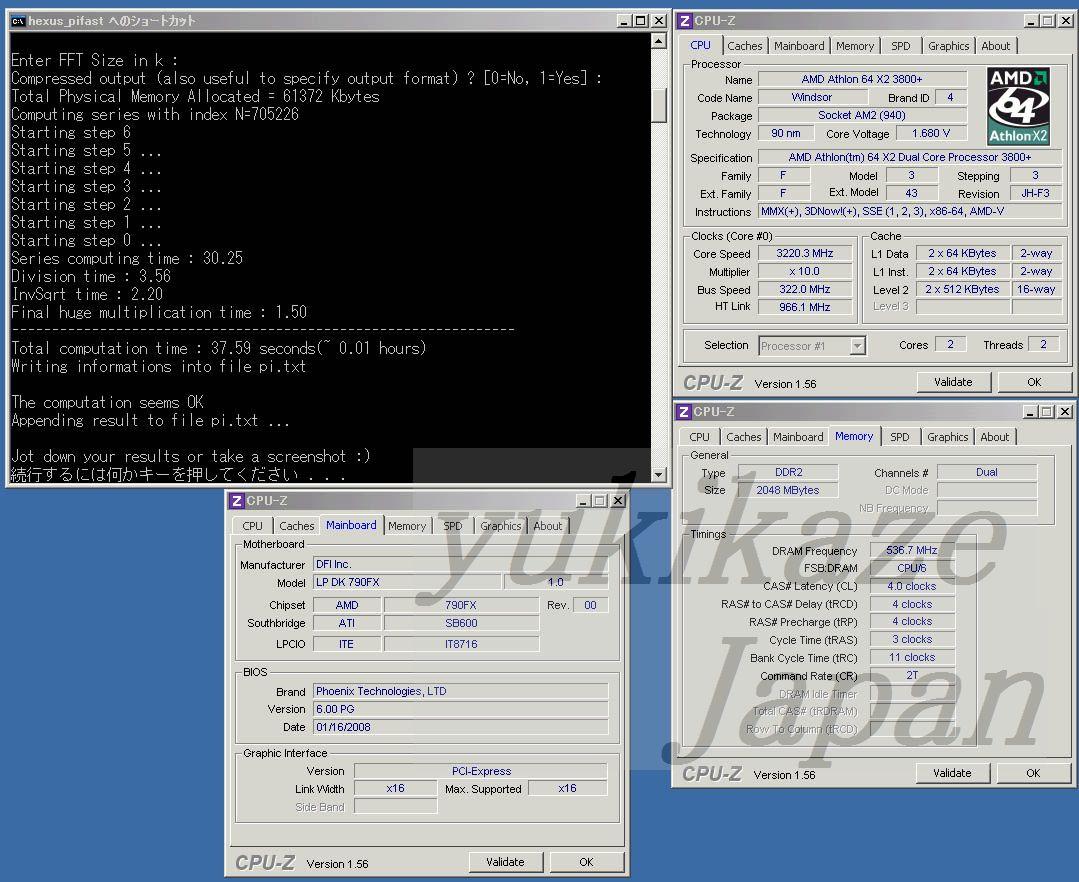Open Graphics tab in top CPU-Z window
1079x882 pixels.
click(x=948, y=46)
